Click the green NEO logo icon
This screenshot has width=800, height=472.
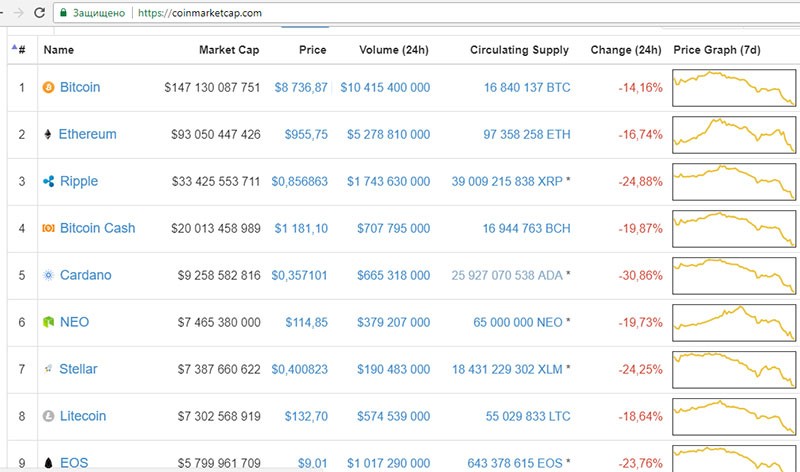pyautogui.click(x=48, y=322)
